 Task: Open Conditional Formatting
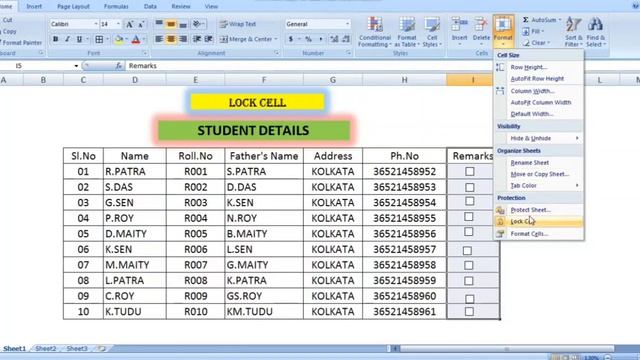click(x=375, y=32)
